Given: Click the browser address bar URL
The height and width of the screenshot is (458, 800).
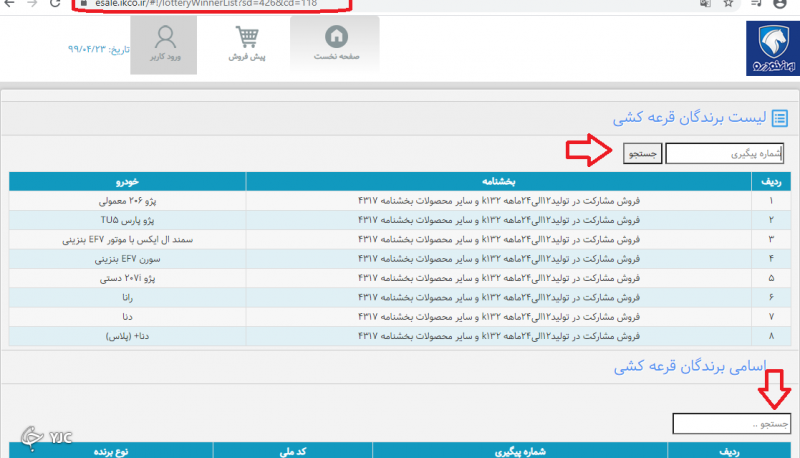Looking at the screenshot, I should [x=200, y=5].
